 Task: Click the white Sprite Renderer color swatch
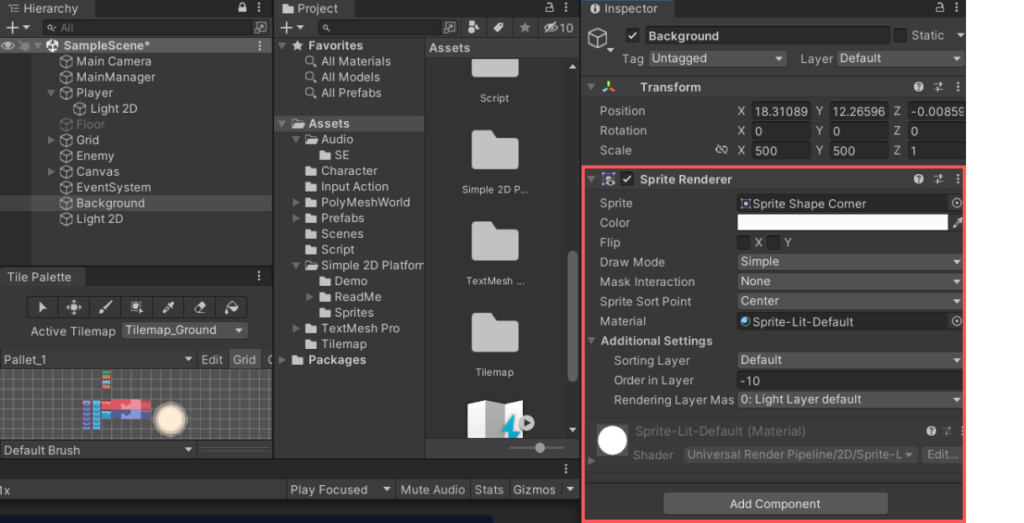tap(842, 223)
